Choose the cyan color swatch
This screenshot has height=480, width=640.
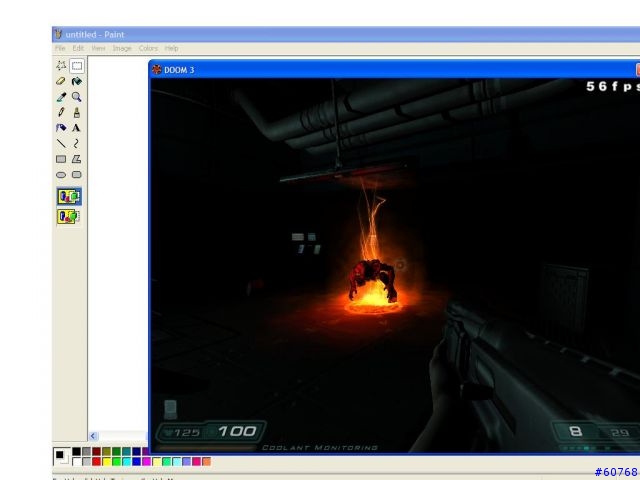point(127,462)
